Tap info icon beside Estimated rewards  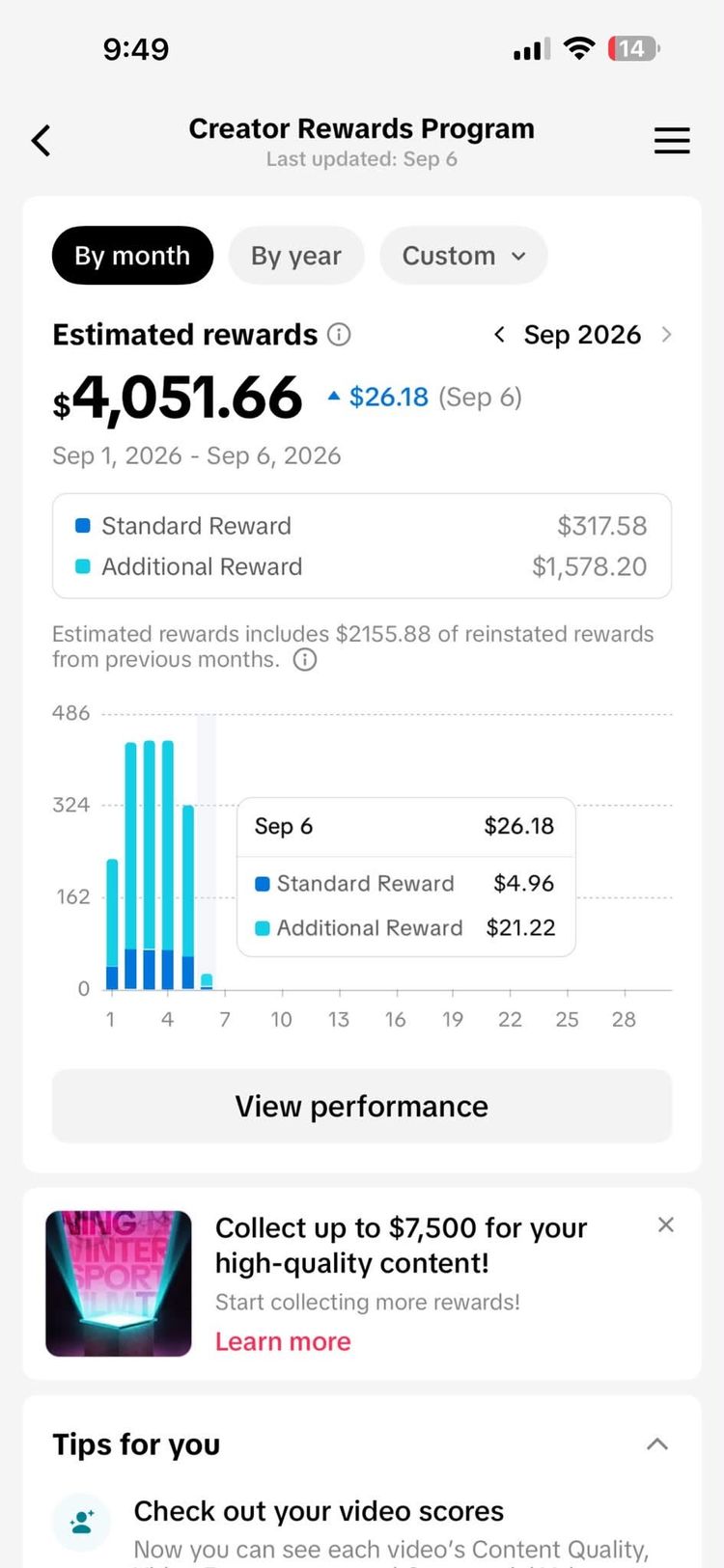coord(339,335)
